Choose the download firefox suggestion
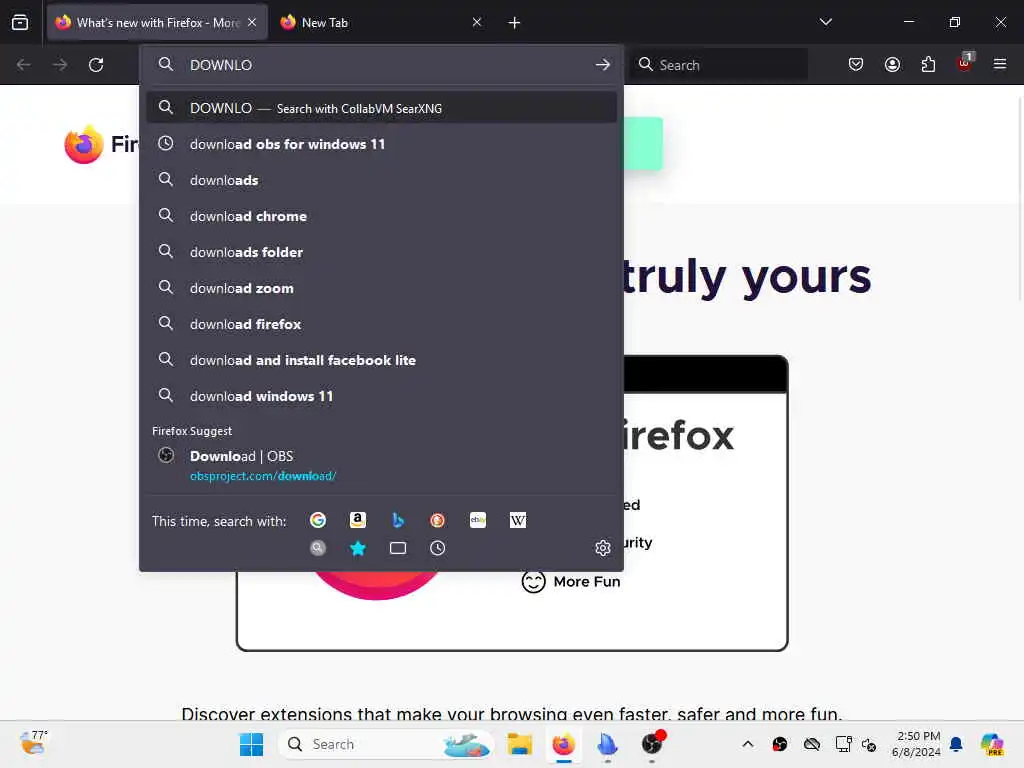The width and height of the screenshot is (1024, 768). click(x=381, y=324)
